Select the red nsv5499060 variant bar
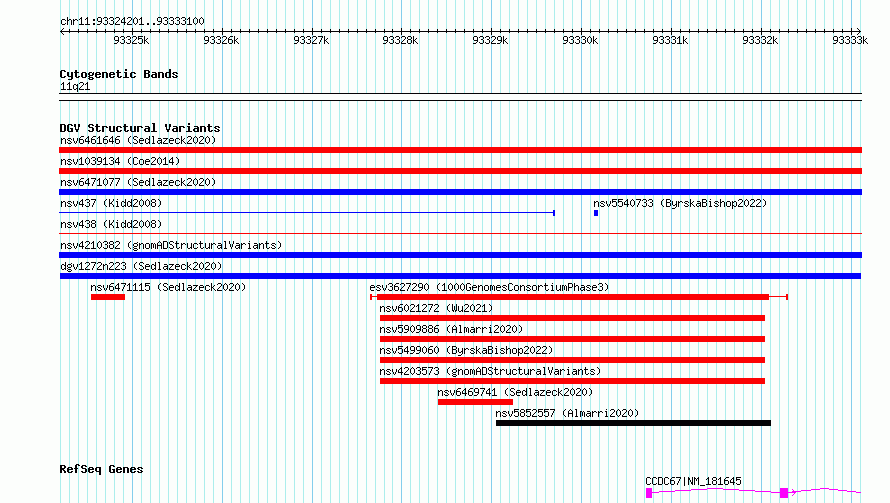Screen dimensions: 890x503 [572, 360]
